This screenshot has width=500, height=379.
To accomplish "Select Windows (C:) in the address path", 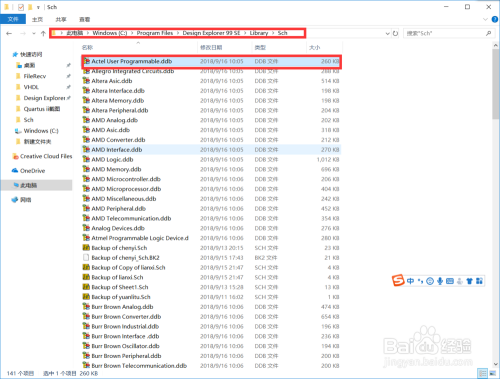I will pos(110,33).
